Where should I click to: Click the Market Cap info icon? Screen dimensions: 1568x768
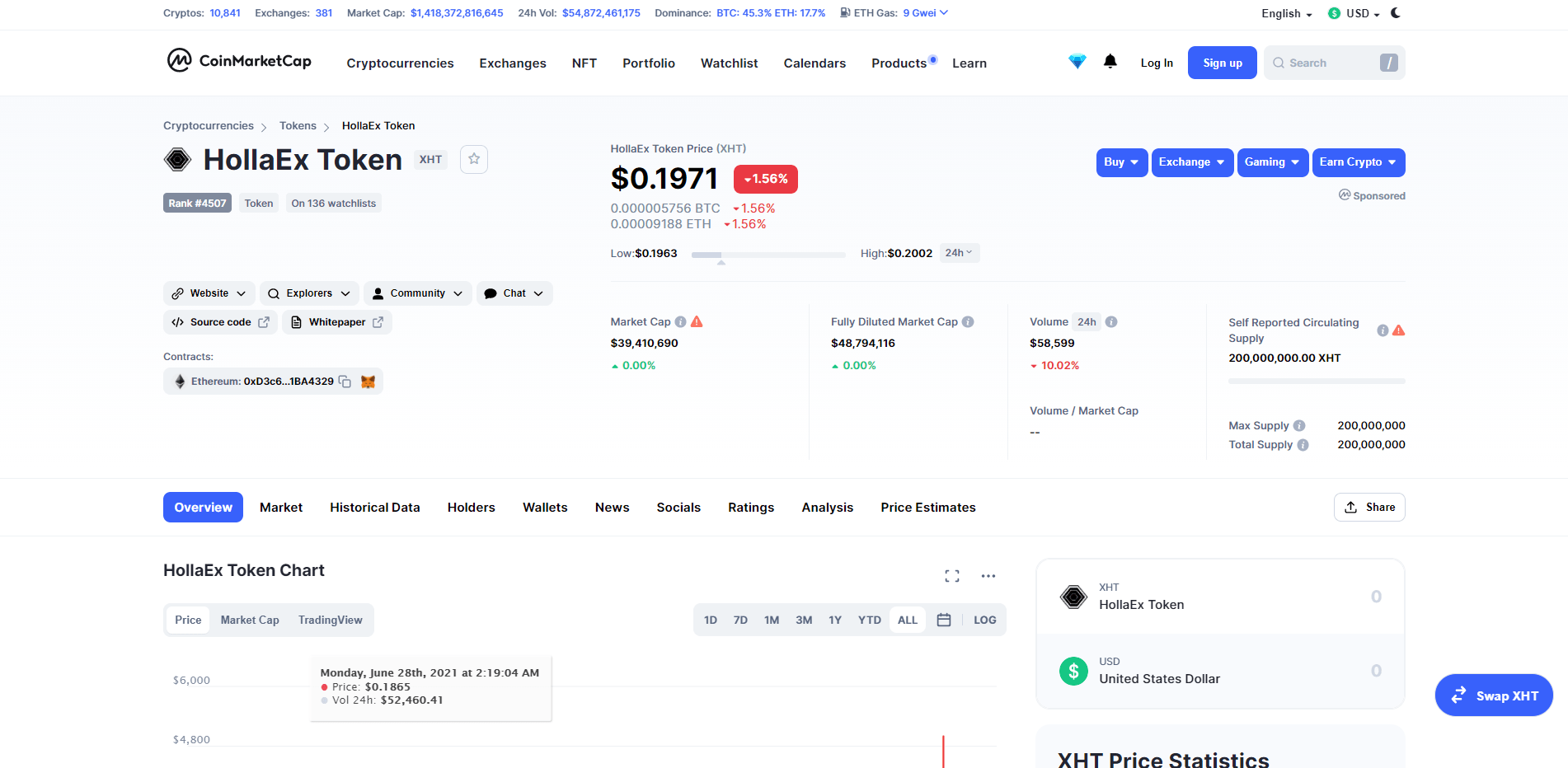pyautogui.click(x=680, y=322)
